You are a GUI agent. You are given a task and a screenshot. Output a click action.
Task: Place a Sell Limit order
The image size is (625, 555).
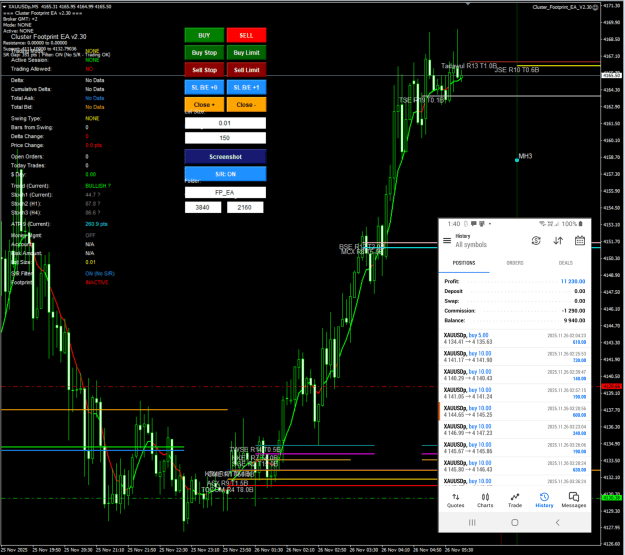246,70
